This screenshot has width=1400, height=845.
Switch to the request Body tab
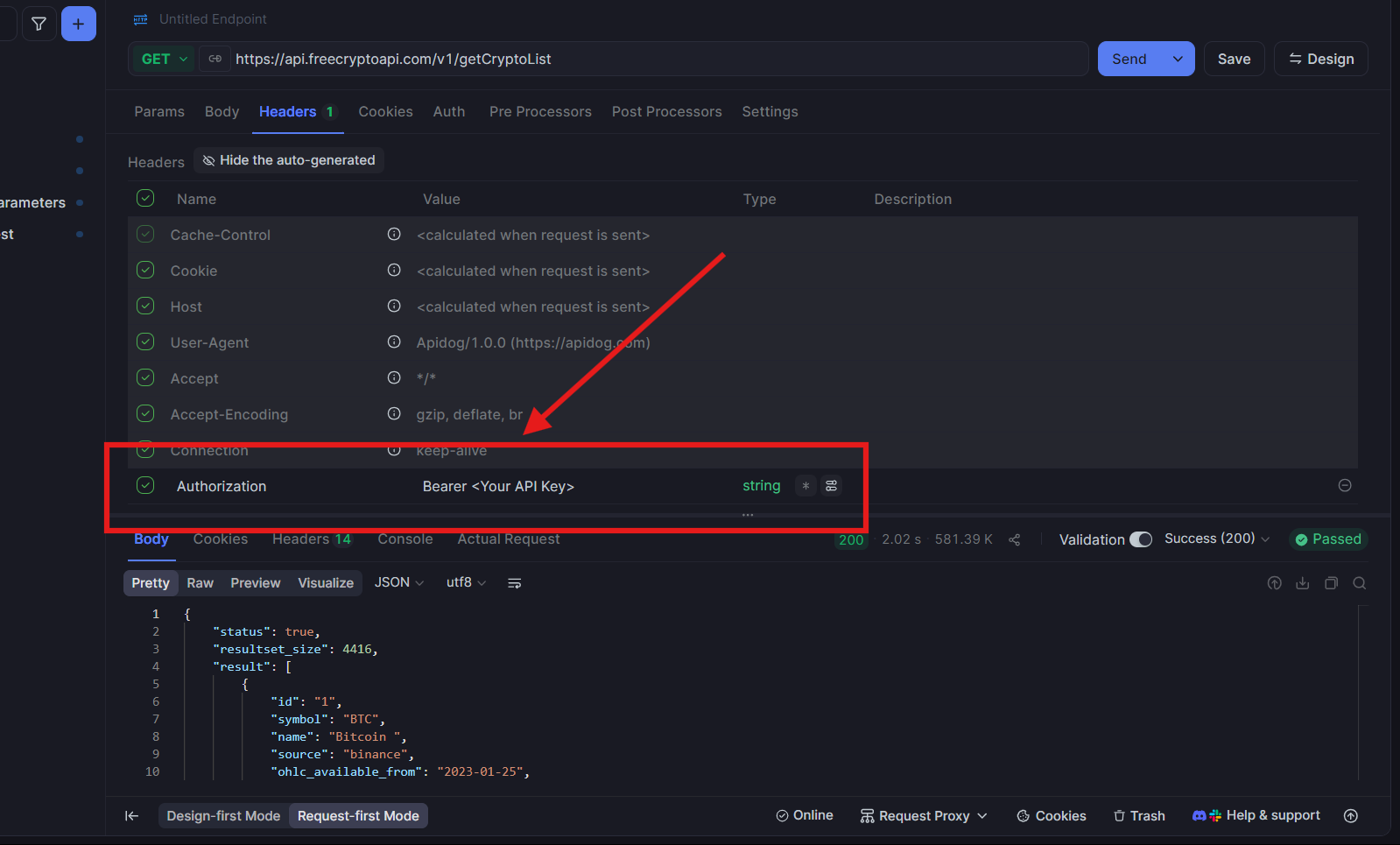[x=222, y=111]
